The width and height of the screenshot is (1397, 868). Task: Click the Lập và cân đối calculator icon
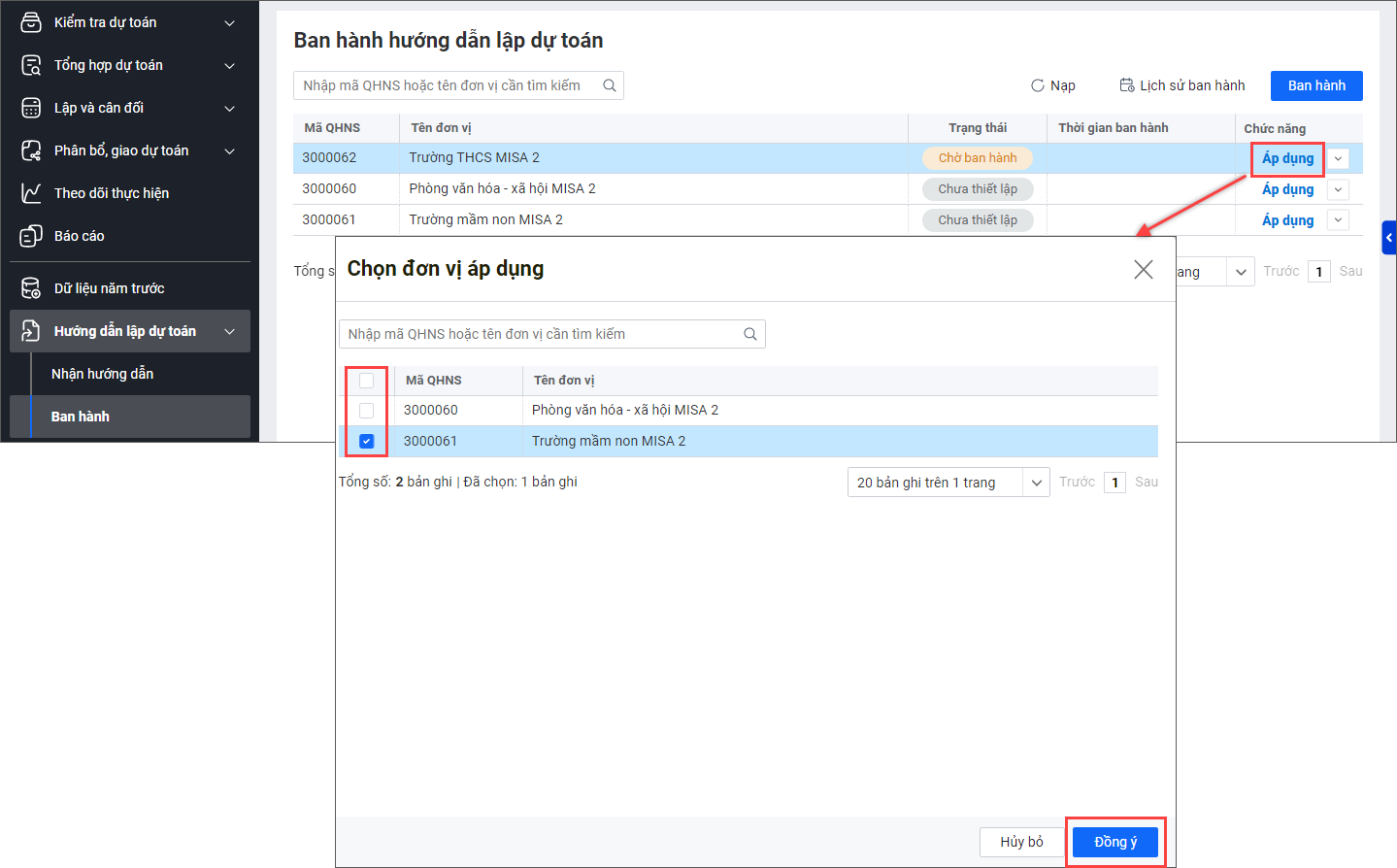(x=31, y=108)
